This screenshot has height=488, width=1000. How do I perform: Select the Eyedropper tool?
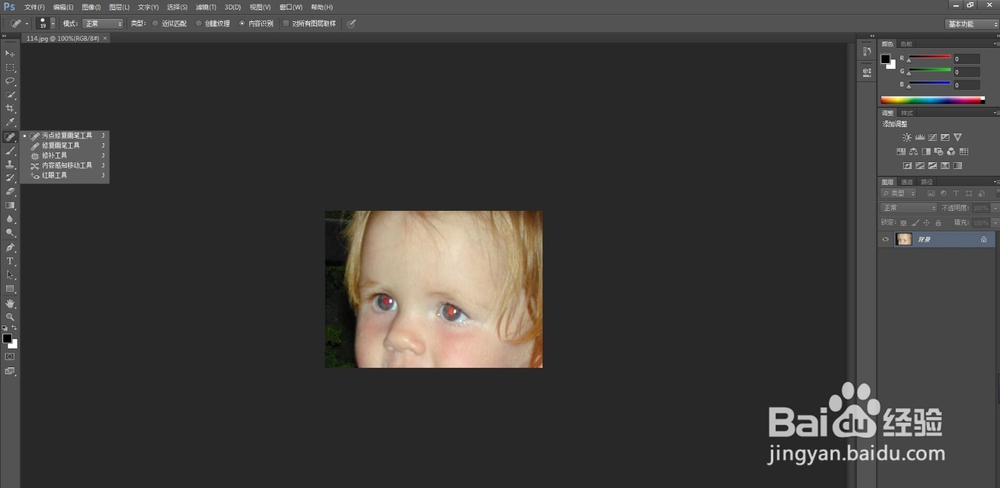10,122
